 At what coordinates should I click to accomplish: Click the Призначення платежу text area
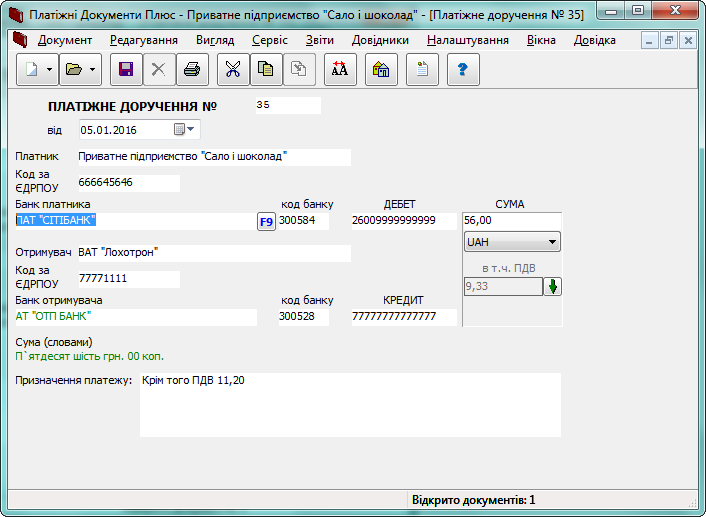pyautogui.click(x=350, y=404)
